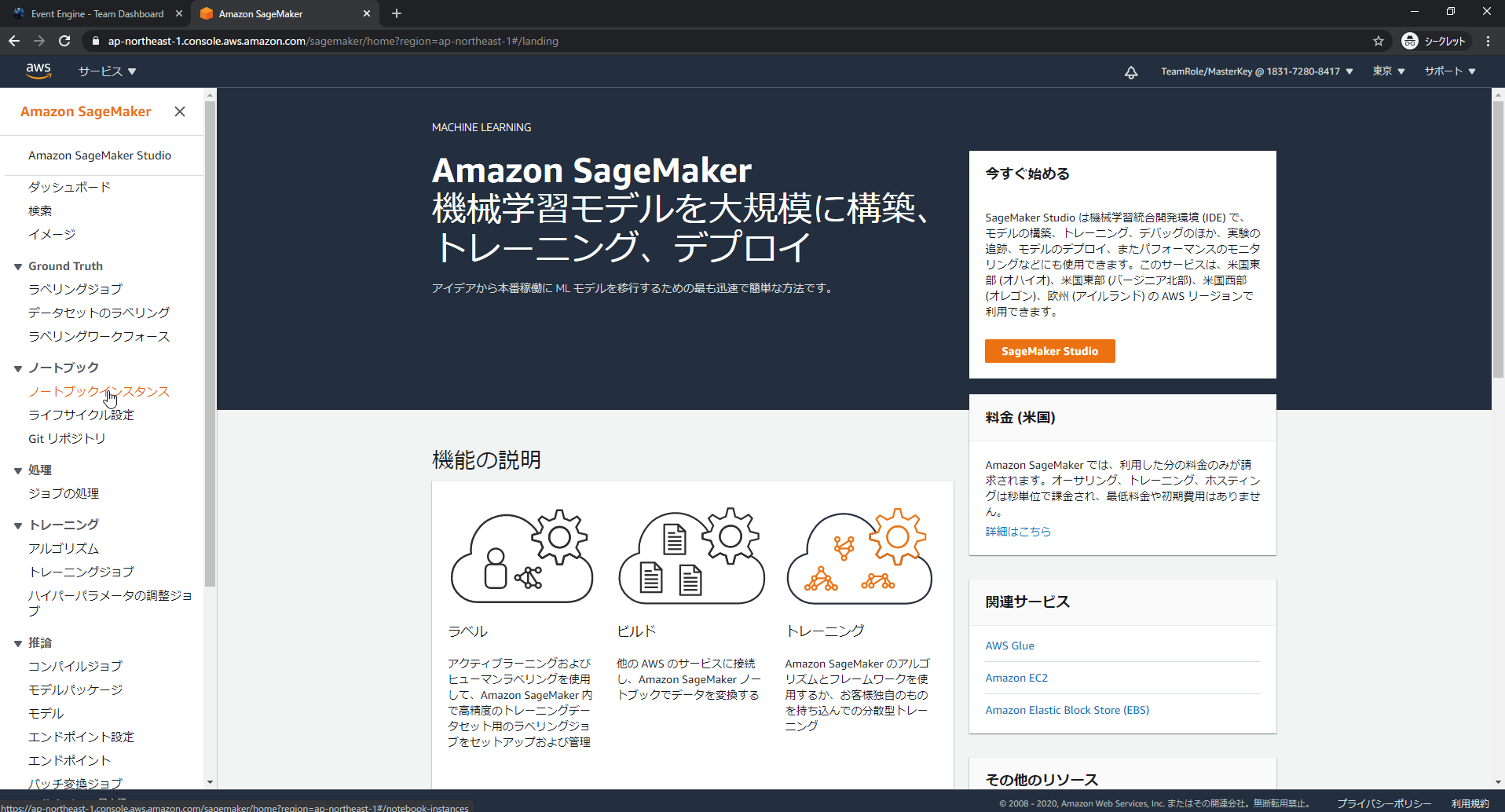Open 検索 in sidebar

click(x=40, y=210)
